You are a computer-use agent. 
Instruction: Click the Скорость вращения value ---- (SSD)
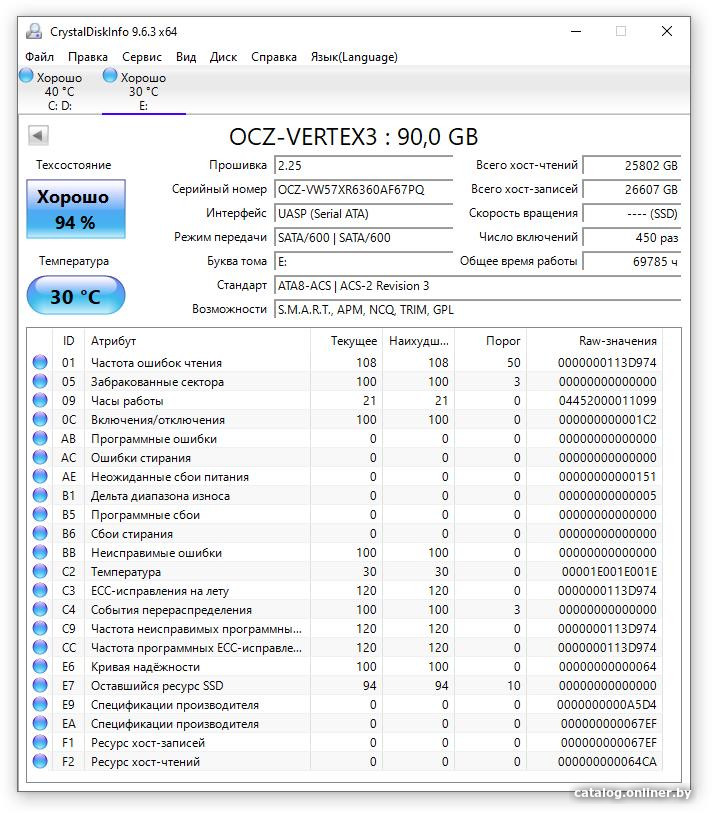point(632,213)
